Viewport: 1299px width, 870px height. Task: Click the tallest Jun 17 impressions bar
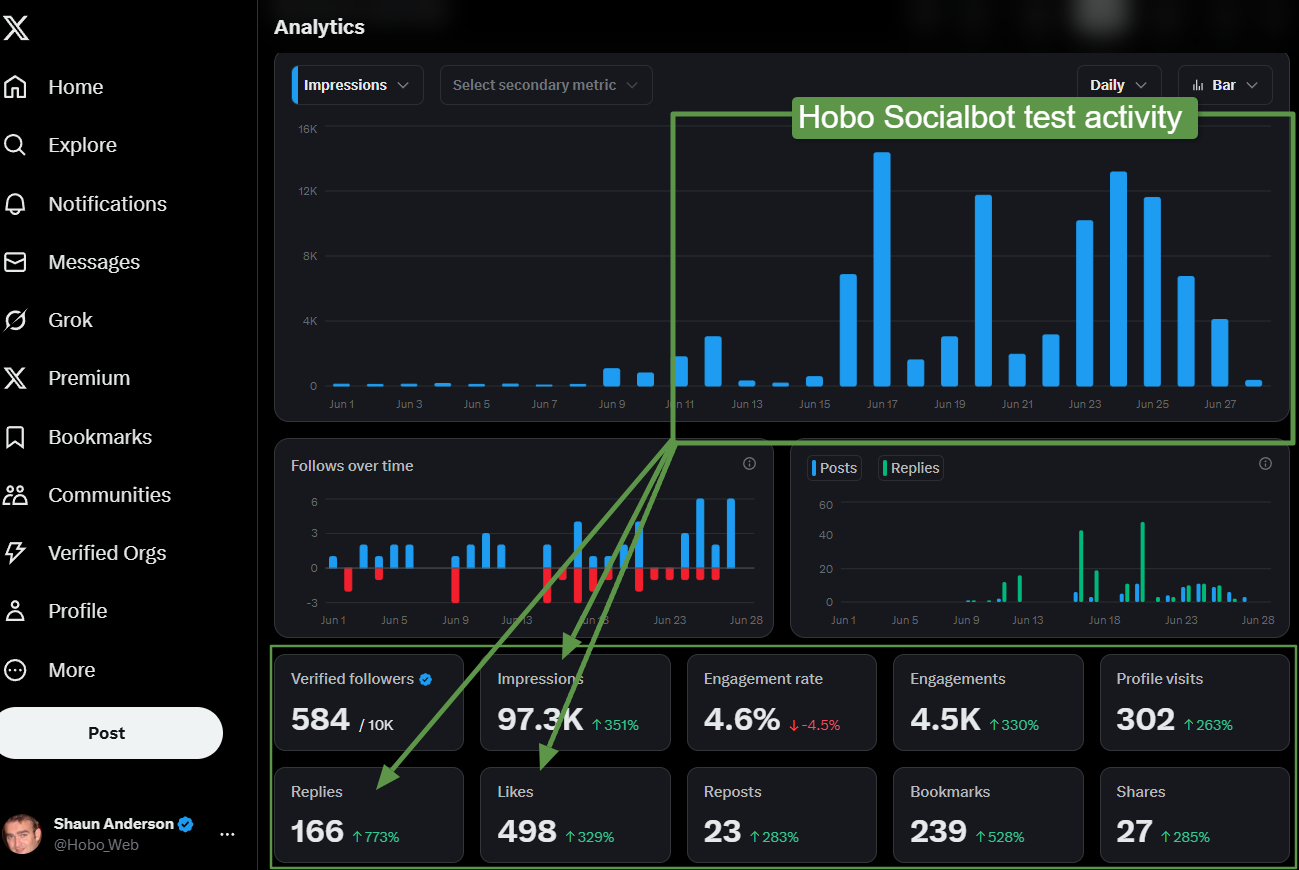coord(882,270)
